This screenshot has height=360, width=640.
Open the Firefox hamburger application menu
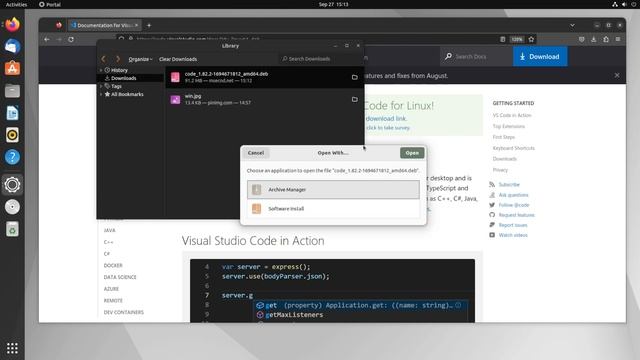tap(618, 39)
